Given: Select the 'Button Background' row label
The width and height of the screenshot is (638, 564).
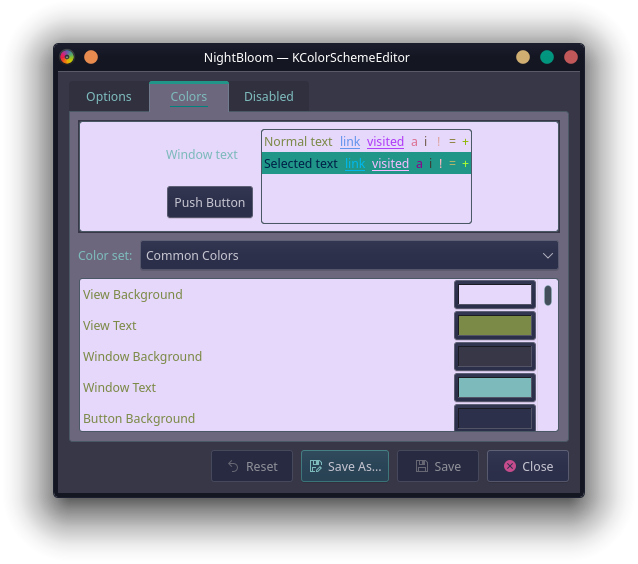Looking at the screenshot, I should tap(139, 418).
